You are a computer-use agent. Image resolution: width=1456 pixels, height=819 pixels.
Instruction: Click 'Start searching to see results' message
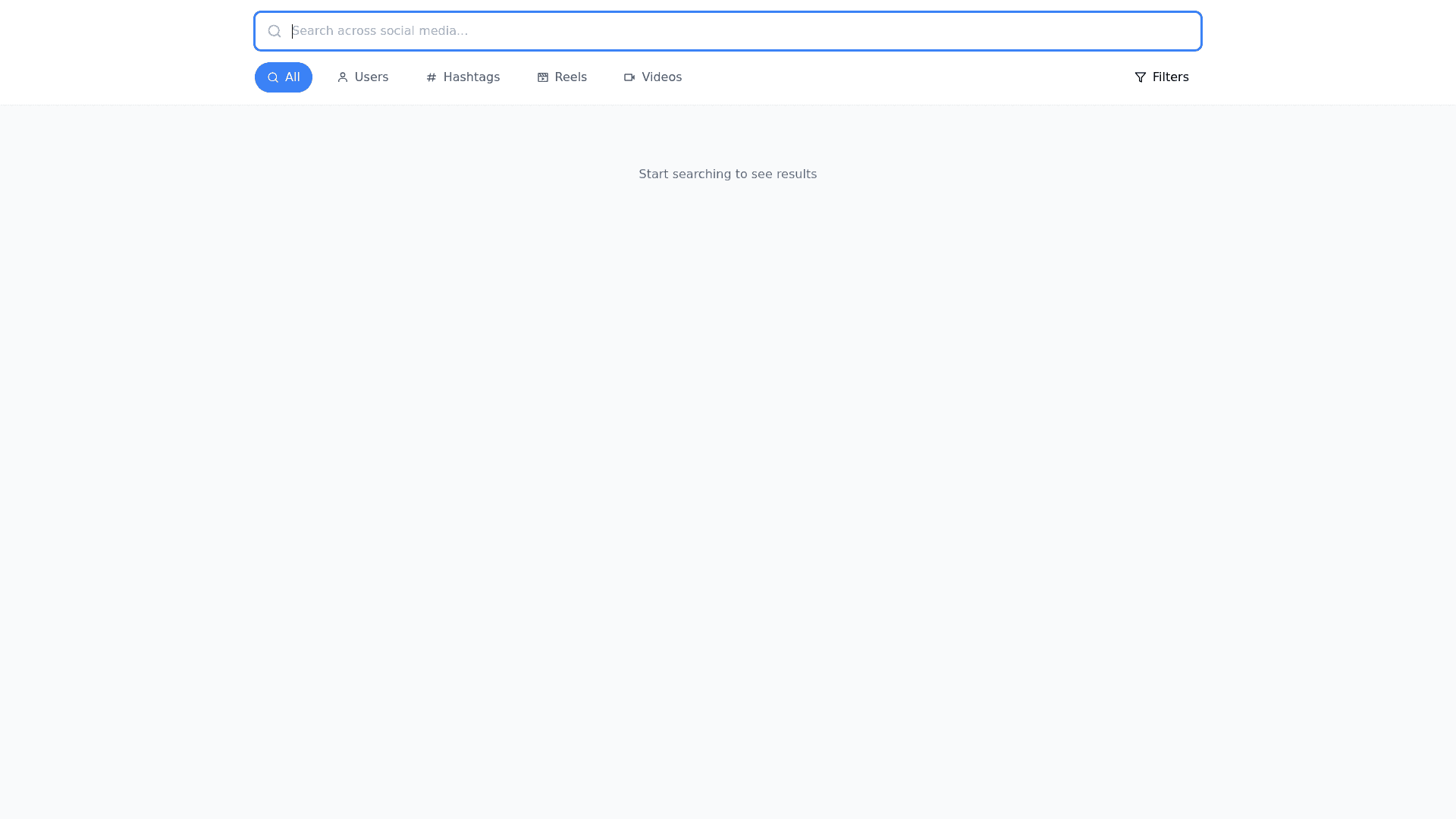(727, 174)
